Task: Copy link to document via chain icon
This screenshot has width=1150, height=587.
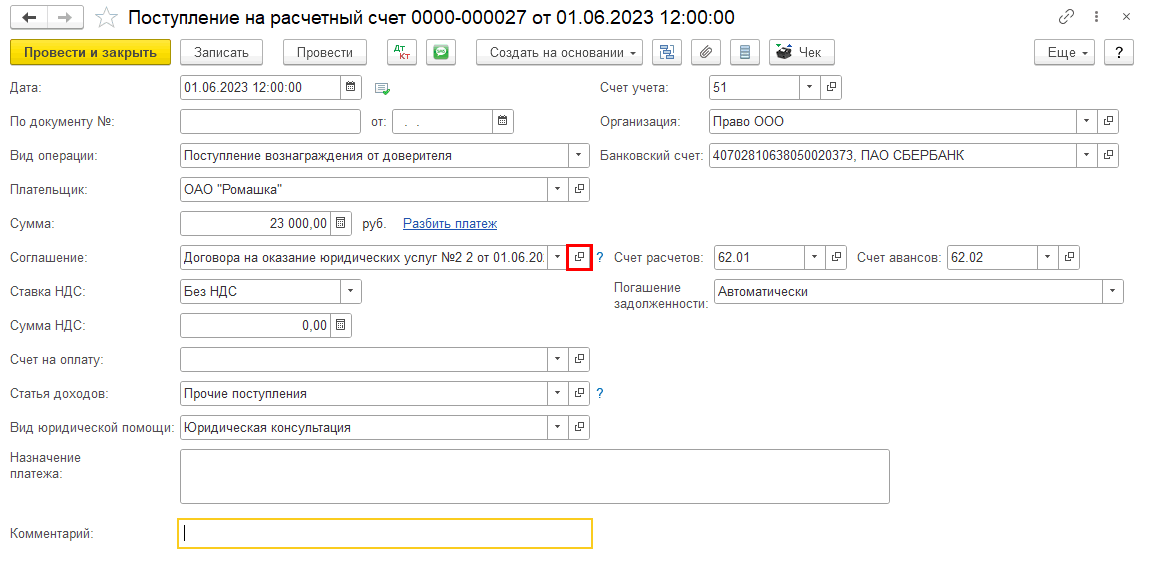Action: (x=1067, y=18)
